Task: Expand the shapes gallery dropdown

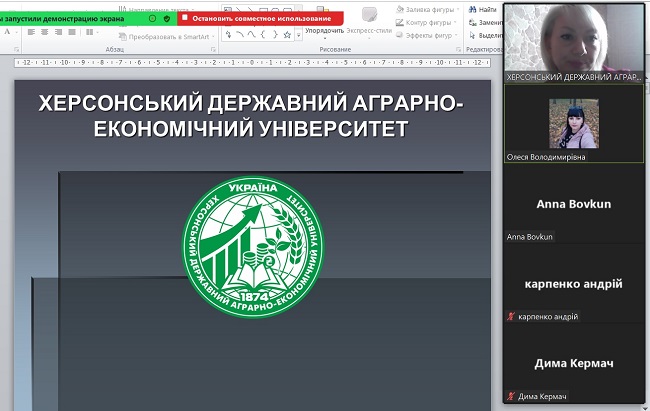Action: coord(298,36)
